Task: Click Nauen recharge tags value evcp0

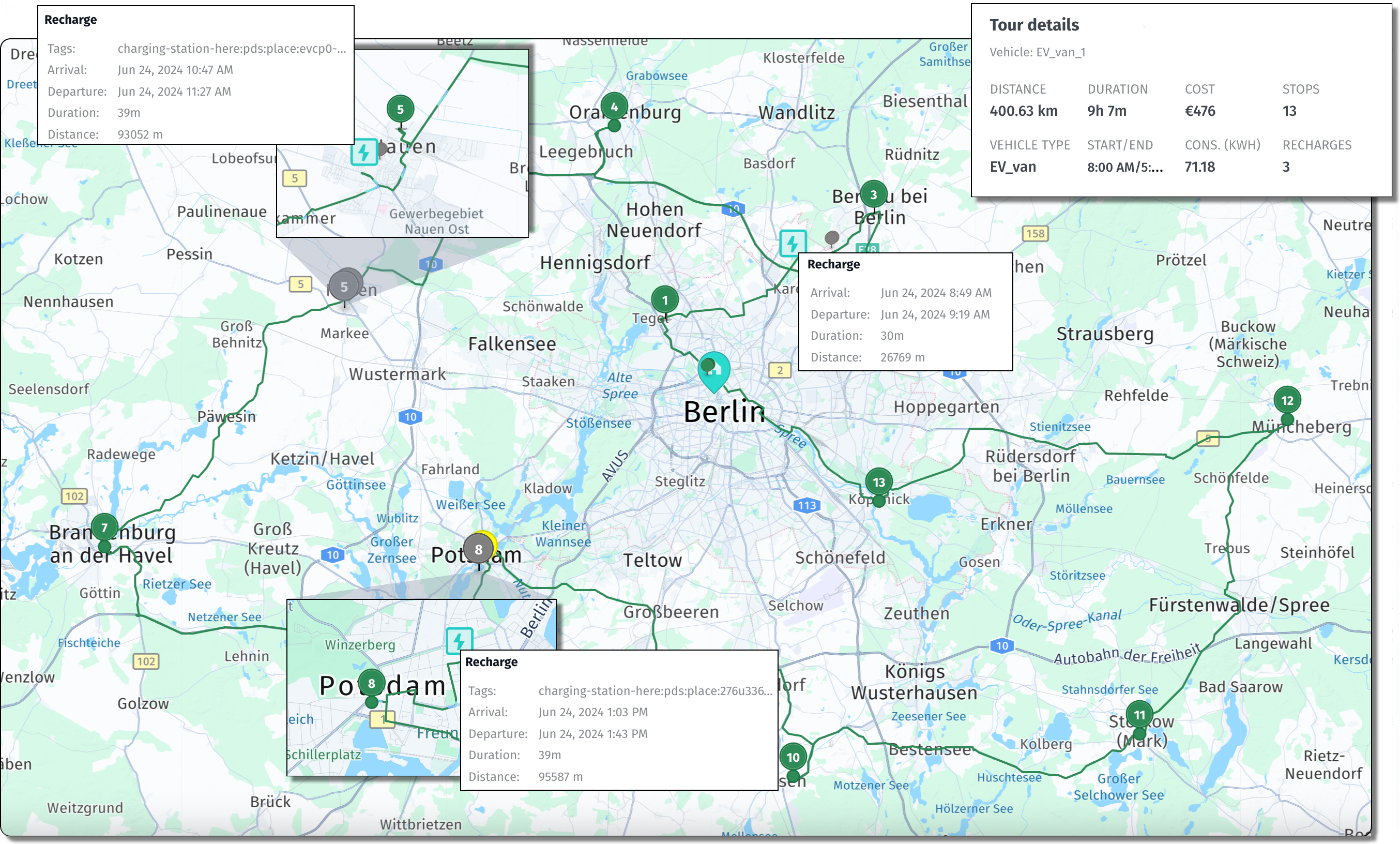Action: [x=232, y=48]
